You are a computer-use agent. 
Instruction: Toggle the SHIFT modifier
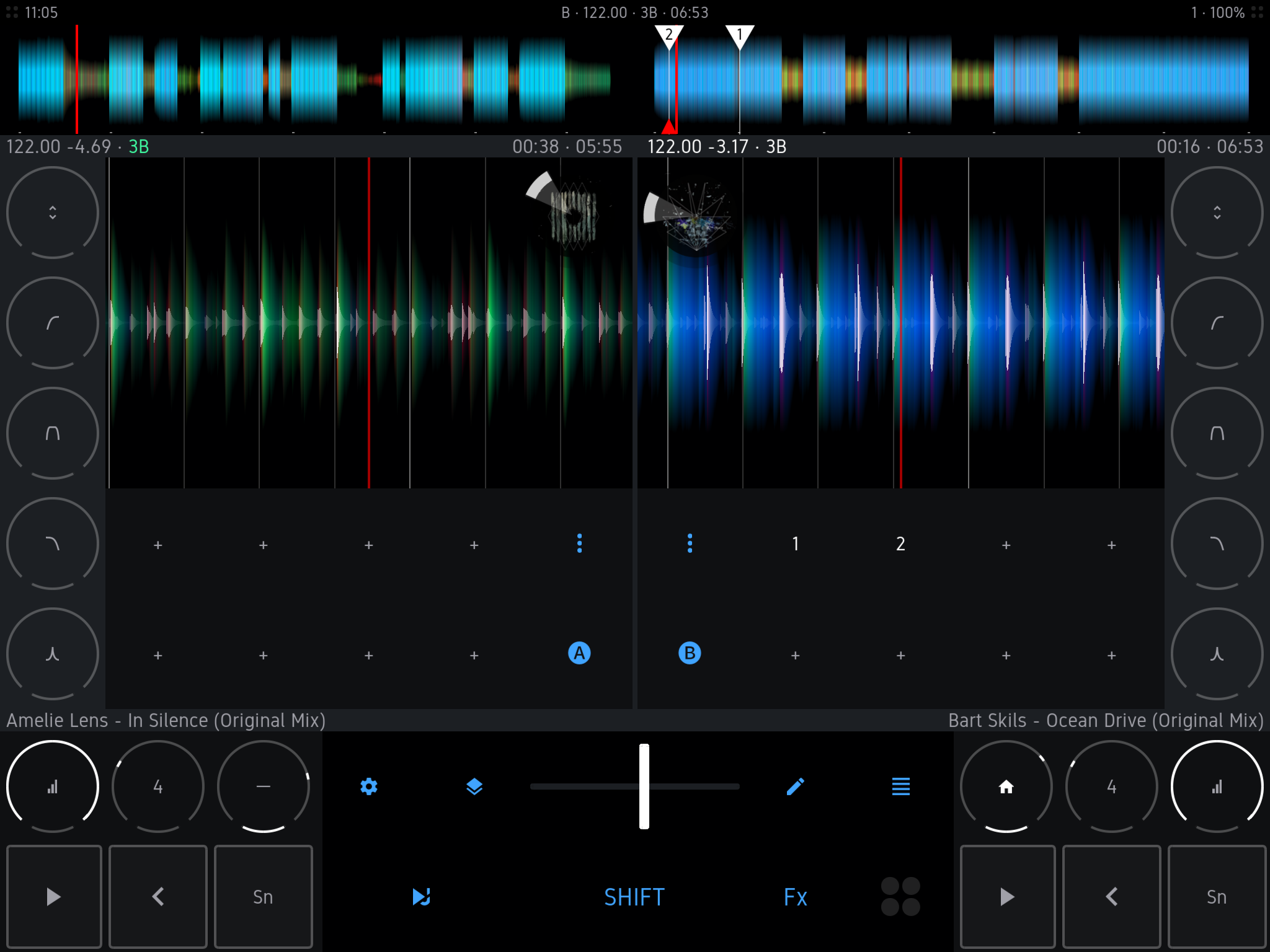pos(634,897)
